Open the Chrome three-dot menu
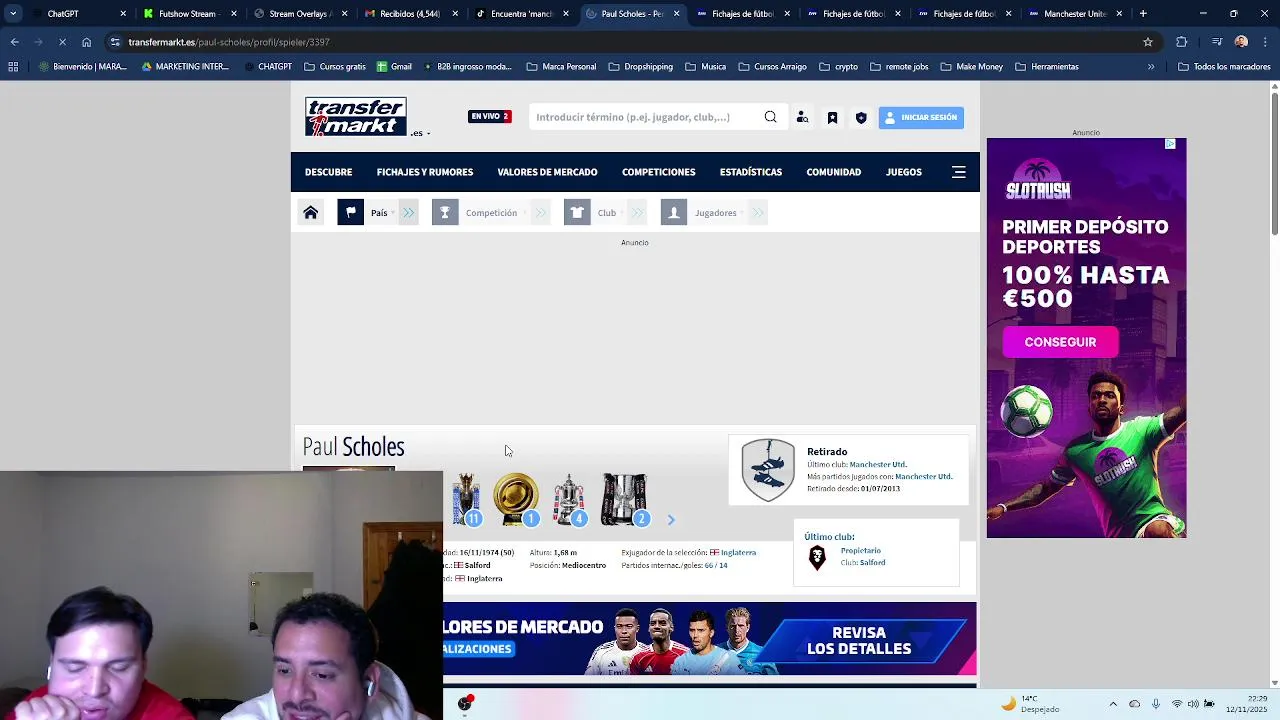 (1266, 42)
